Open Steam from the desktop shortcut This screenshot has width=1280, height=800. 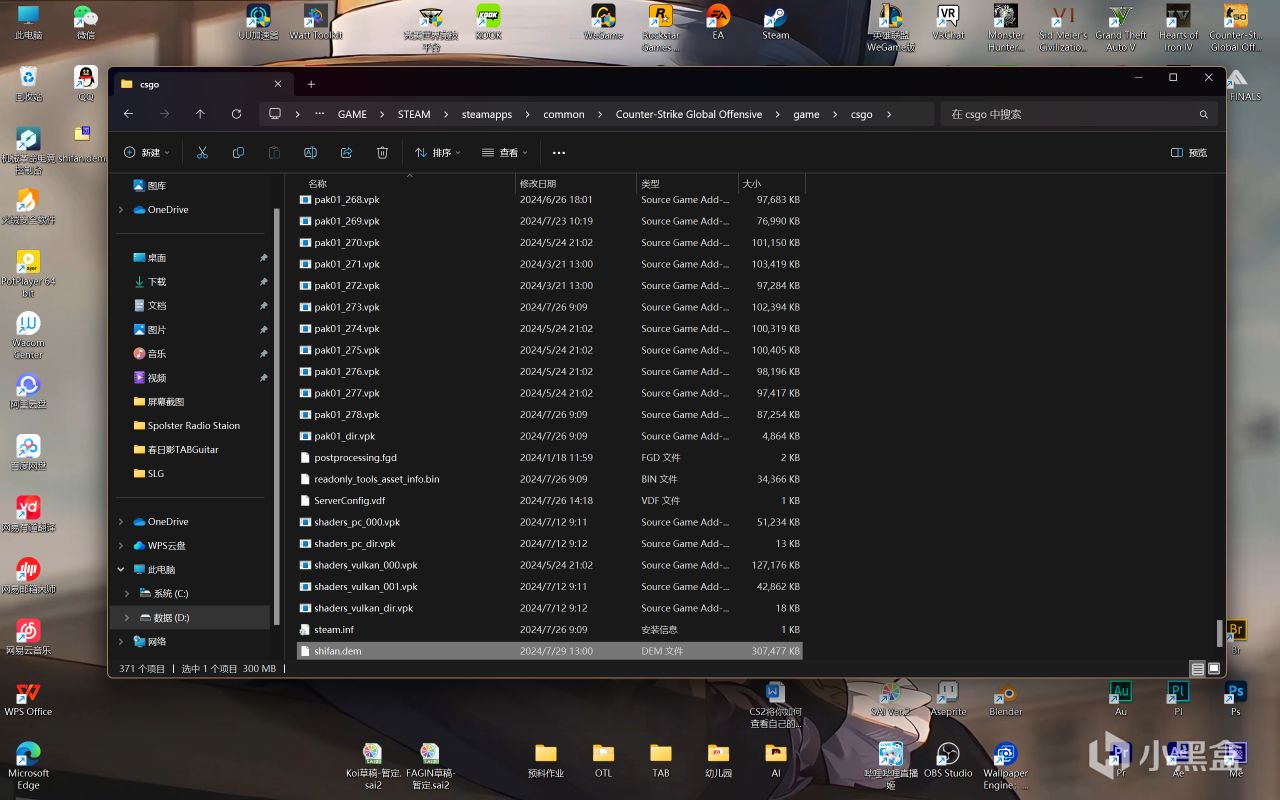pyautogui.click(x=775, y=22)
